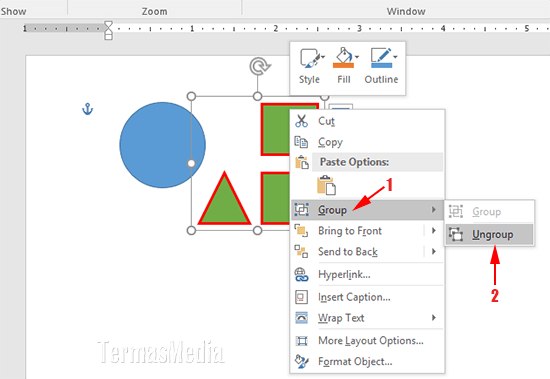Select Wrap Text menu entry
The height and width of the screenshot is (379, 550).
368,318
